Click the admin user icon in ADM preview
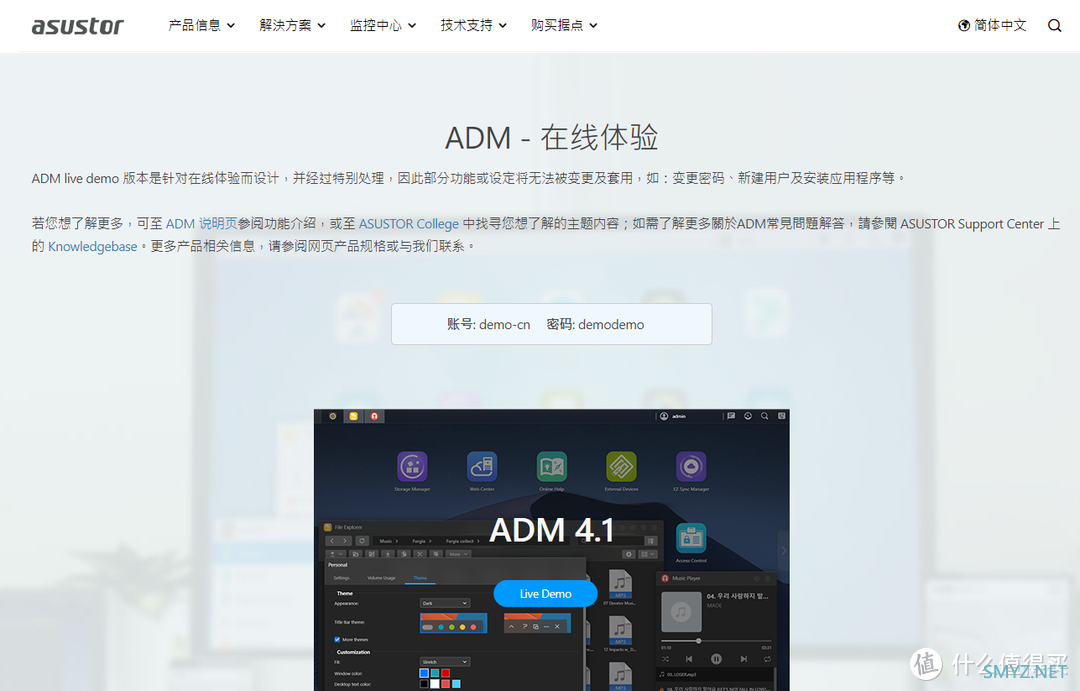 pyautogui.click(x=664, y=416)
